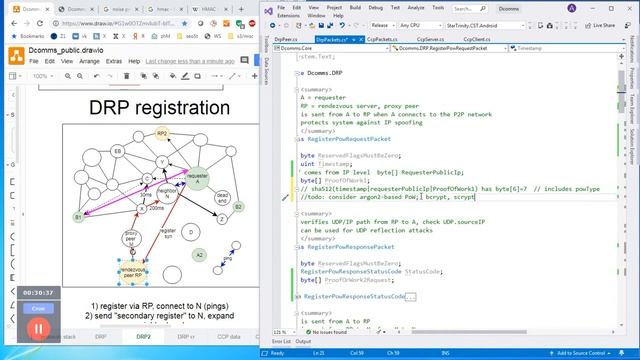Open draw.io comments speech bubble icon

244,60
